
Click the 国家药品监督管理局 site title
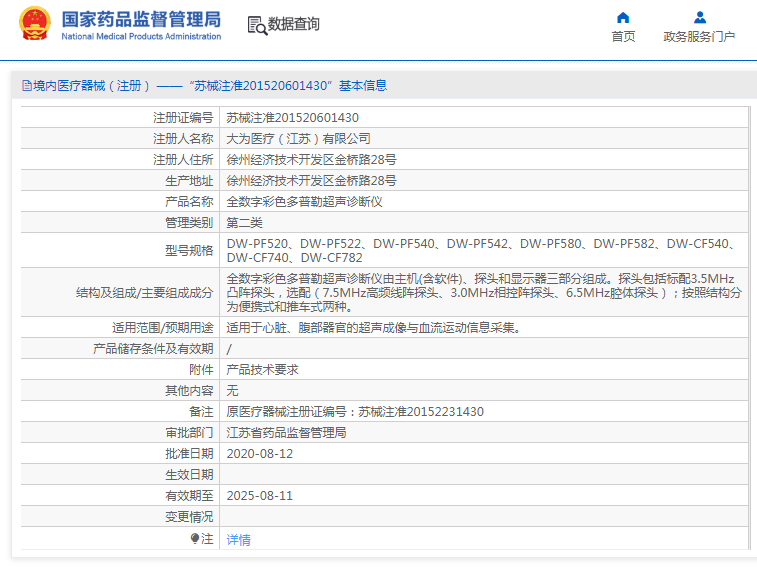click(141, 19)
